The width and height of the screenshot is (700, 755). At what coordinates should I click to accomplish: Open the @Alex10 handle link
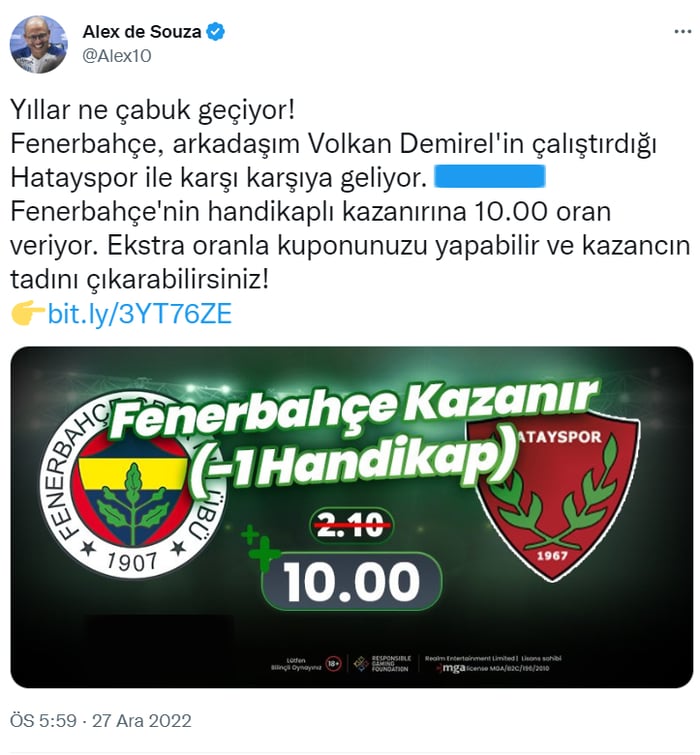117,56
